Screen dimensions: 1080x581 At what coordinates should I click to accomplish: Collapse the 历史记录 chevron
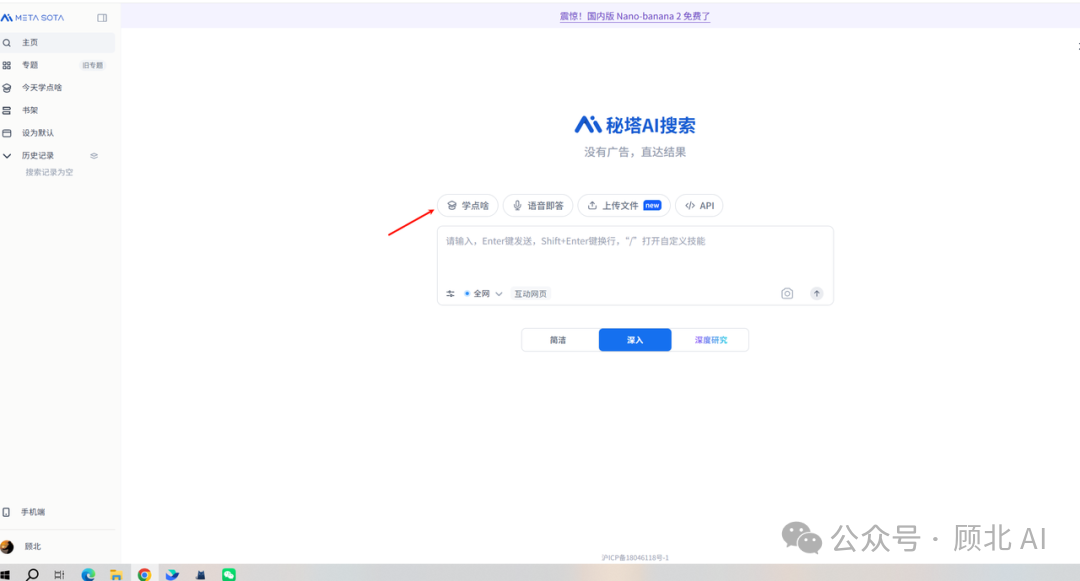pyautogui.click(x=7, y=156)
